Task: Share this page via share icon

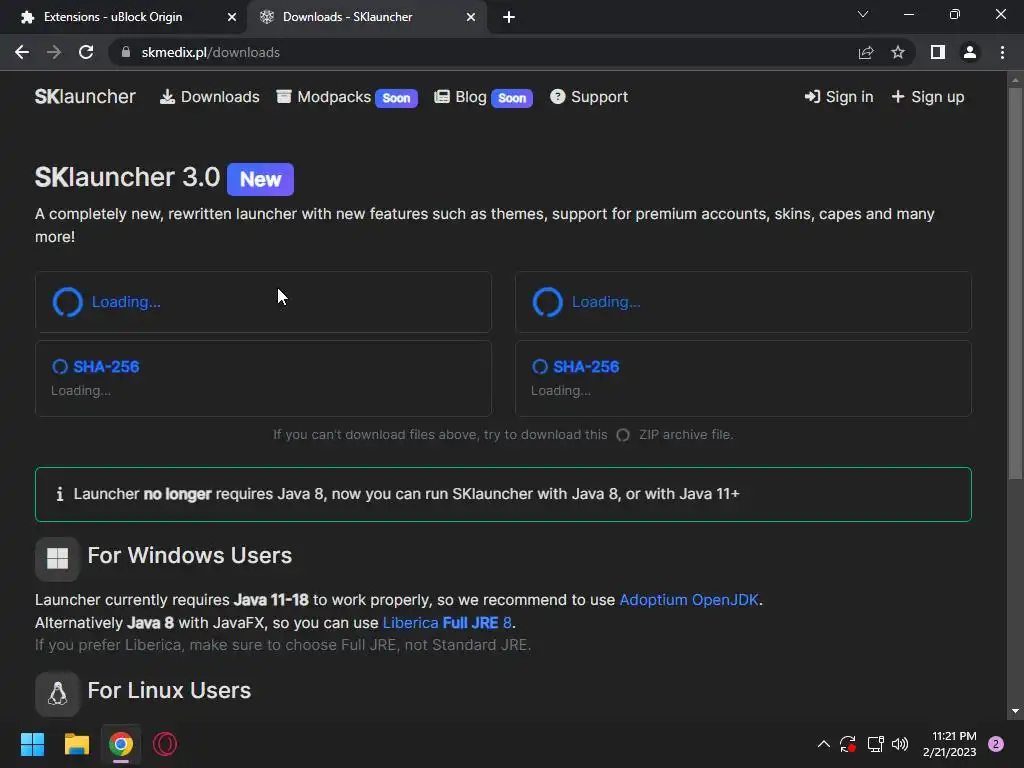Action: 866,52
